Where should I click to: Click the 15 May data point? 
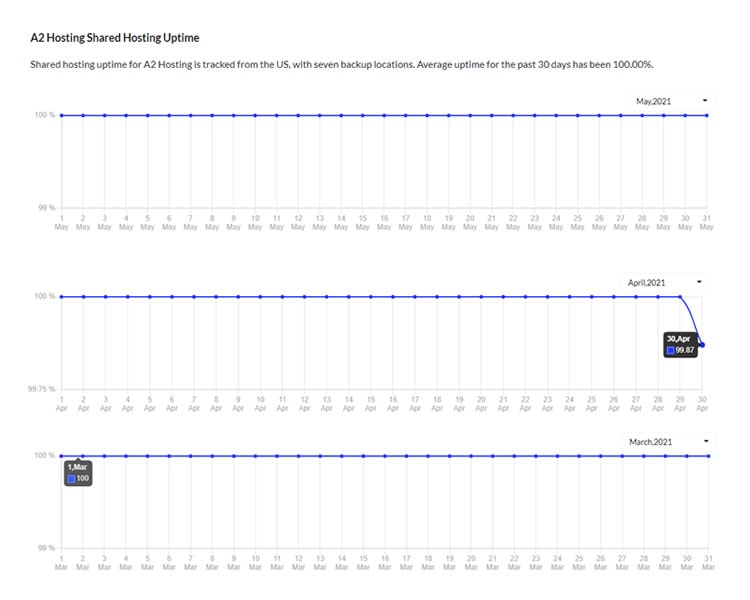pyautogui.click(x=363, y=115)
